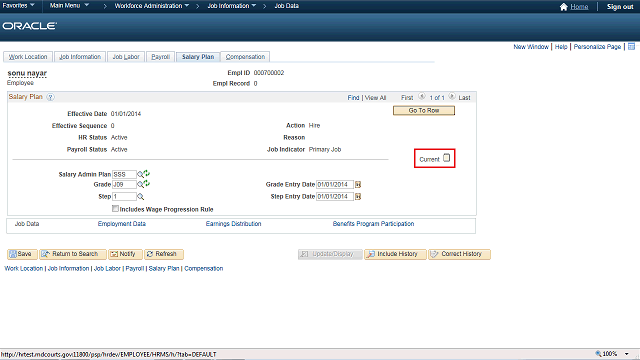Open lookup magnifier for Step
Image resolution: width=640 pixels, height=360 pixels.
click(x=140, y=197)
